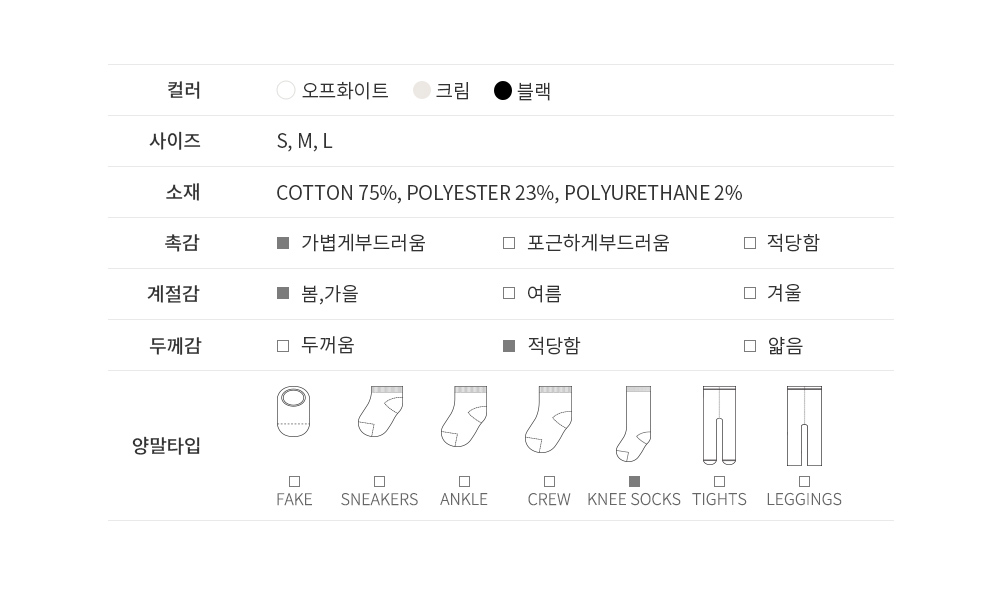
Task: Select the 블랙 color swatch
Action: point(503,91)
